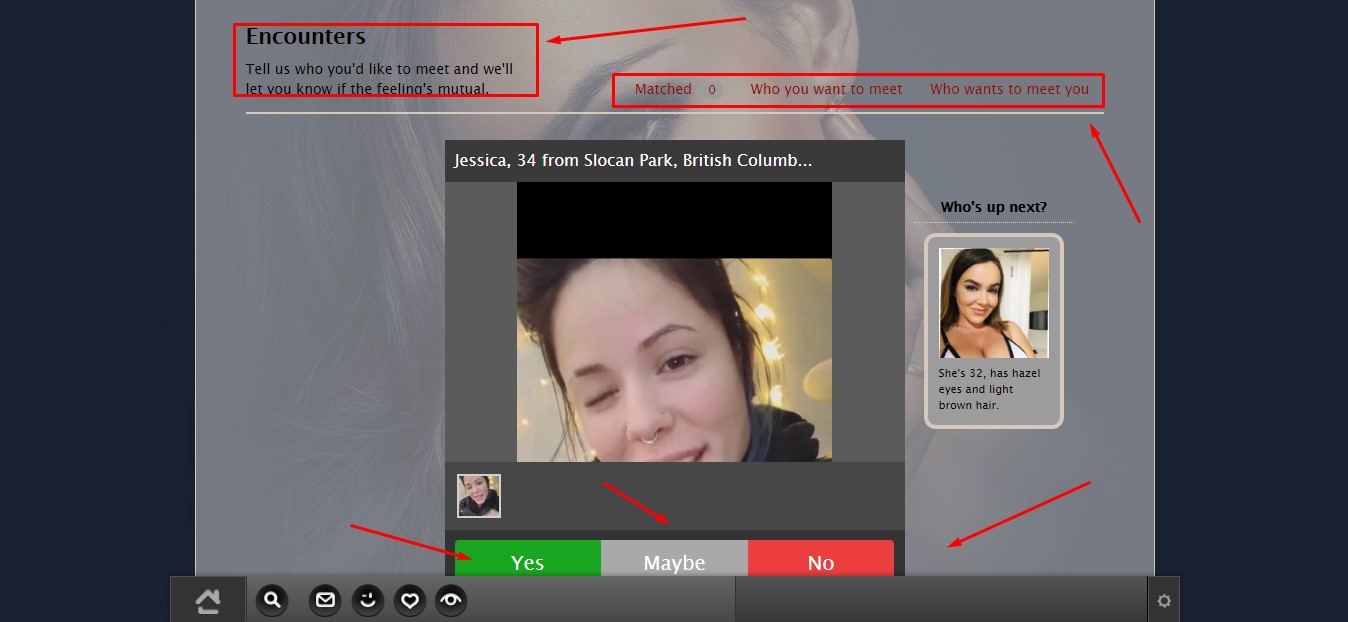Click the Who's up next? heading
This screenshot has height=622, width=1348.
[994, 207]
